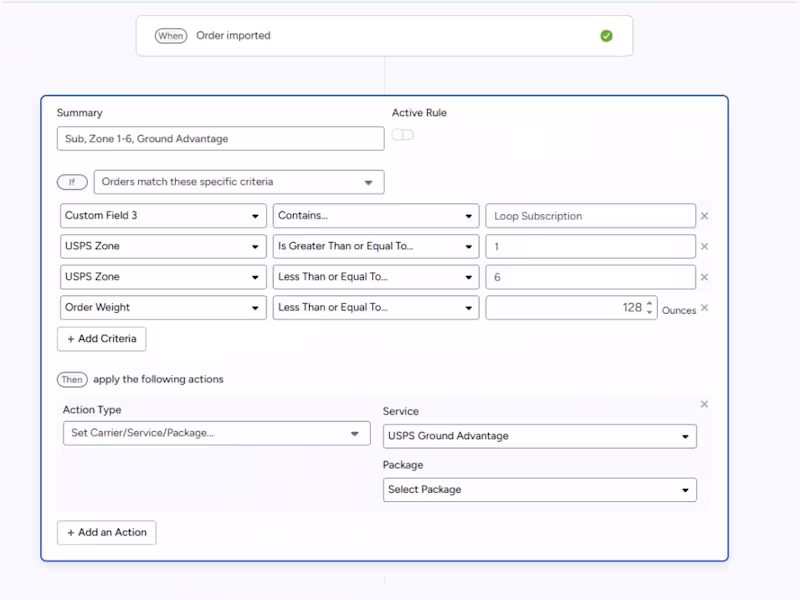
Task: Remove the Order Weight criteria row
Action: (705, 308)
